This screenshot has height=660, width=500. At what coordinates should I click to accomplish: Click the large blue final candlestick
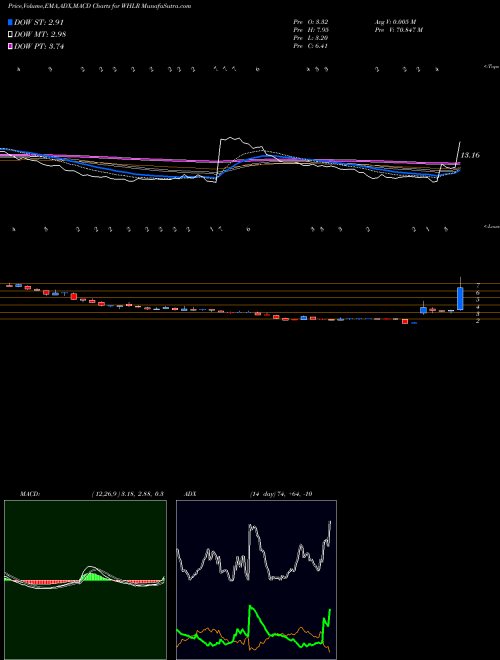pyautogui.click(x=460, y=298)
